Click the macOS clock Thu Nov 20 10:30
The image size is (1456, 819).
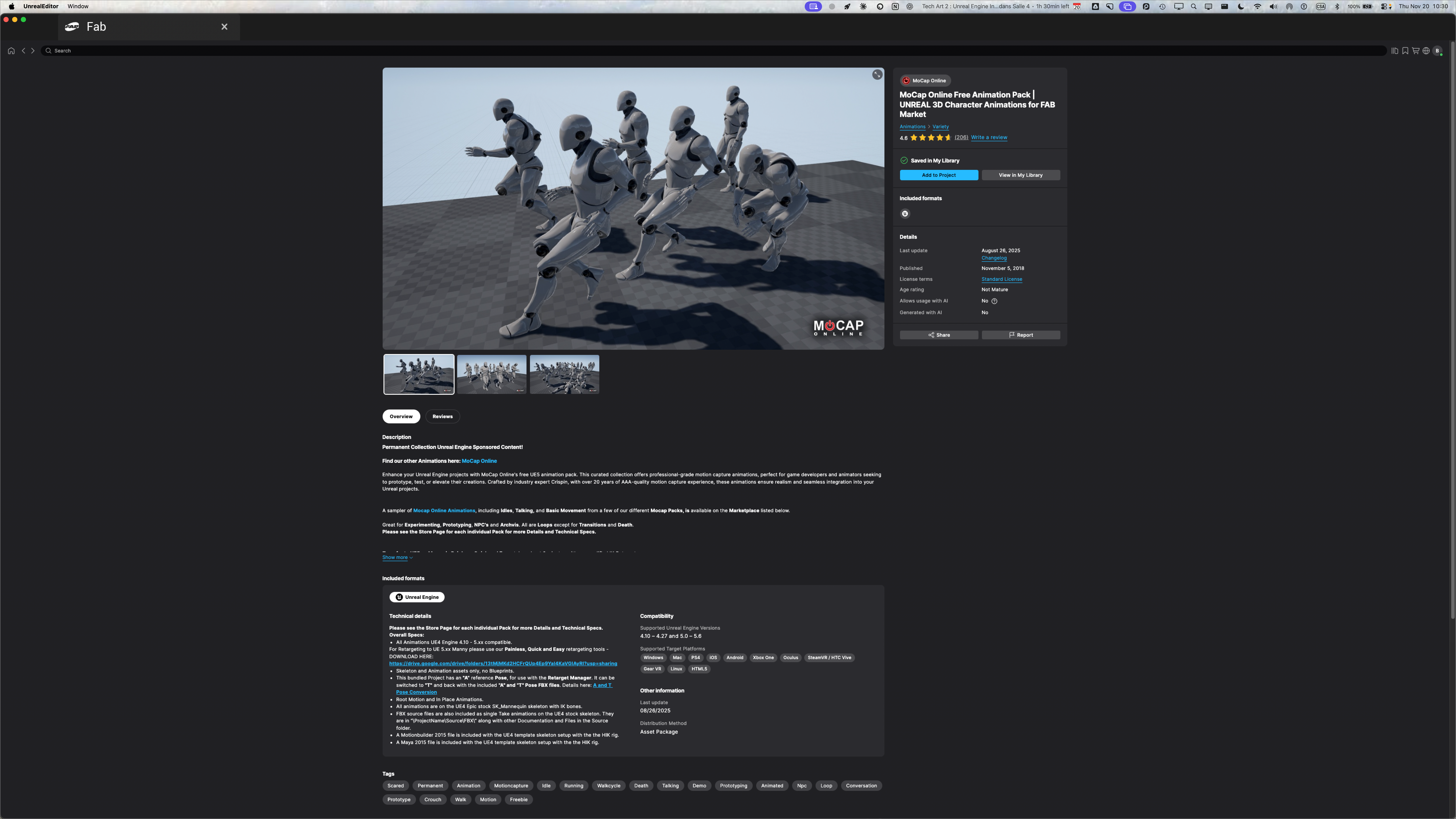1423,6
